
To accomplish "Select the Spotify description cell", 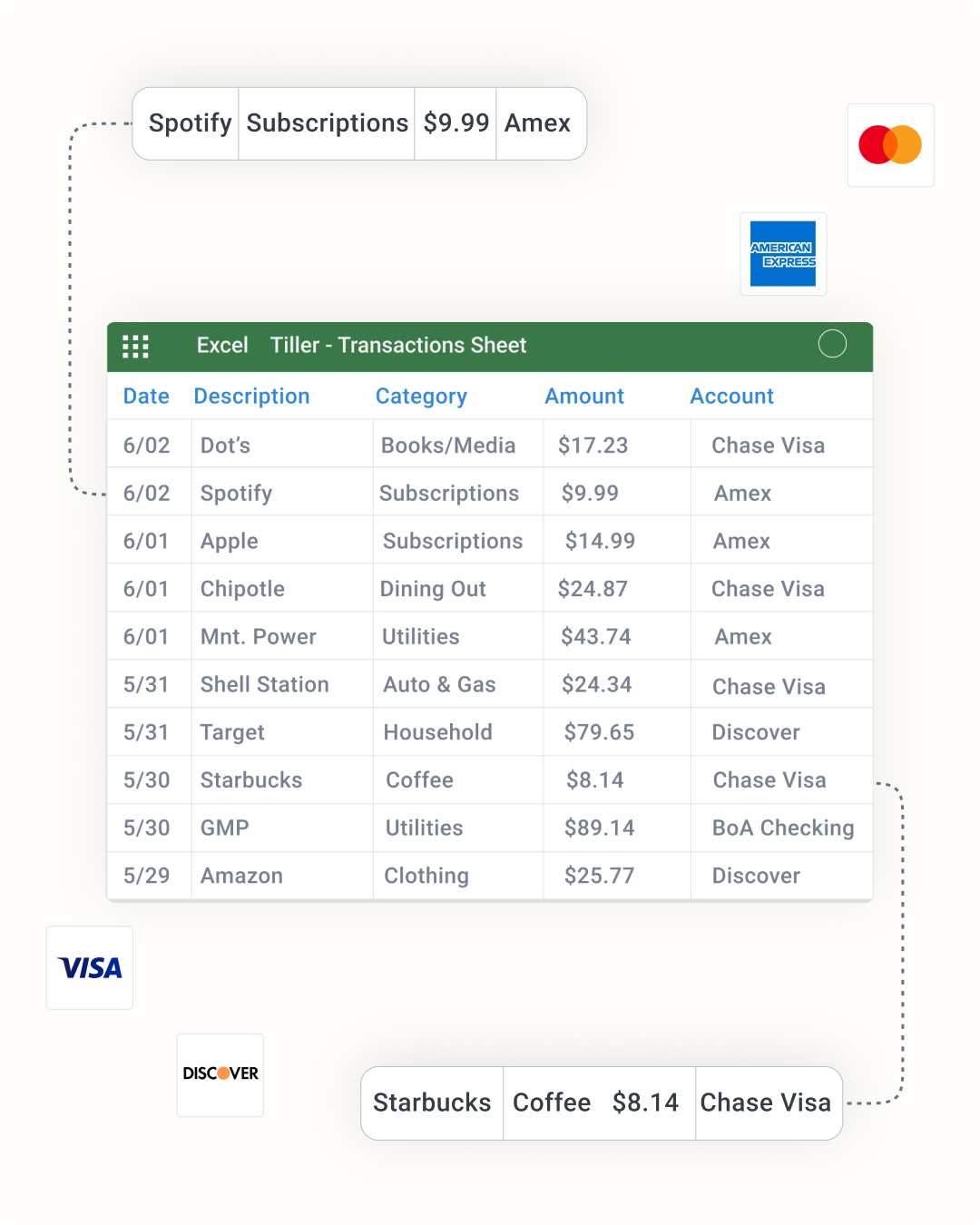I will [x=282, y=493].
